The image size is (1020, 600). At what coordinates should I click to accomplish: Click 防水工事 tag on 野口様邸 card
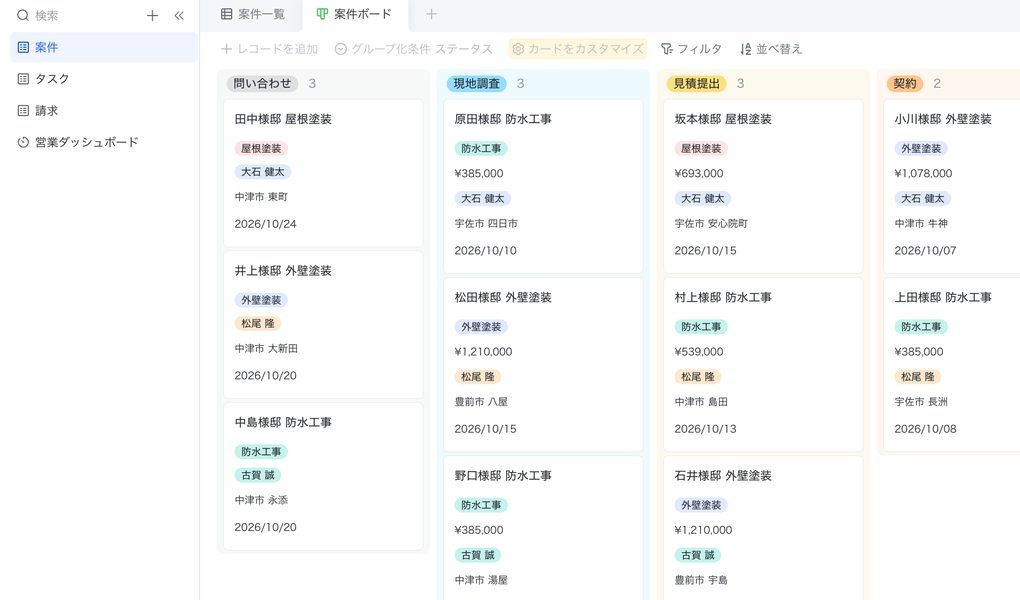481,505
